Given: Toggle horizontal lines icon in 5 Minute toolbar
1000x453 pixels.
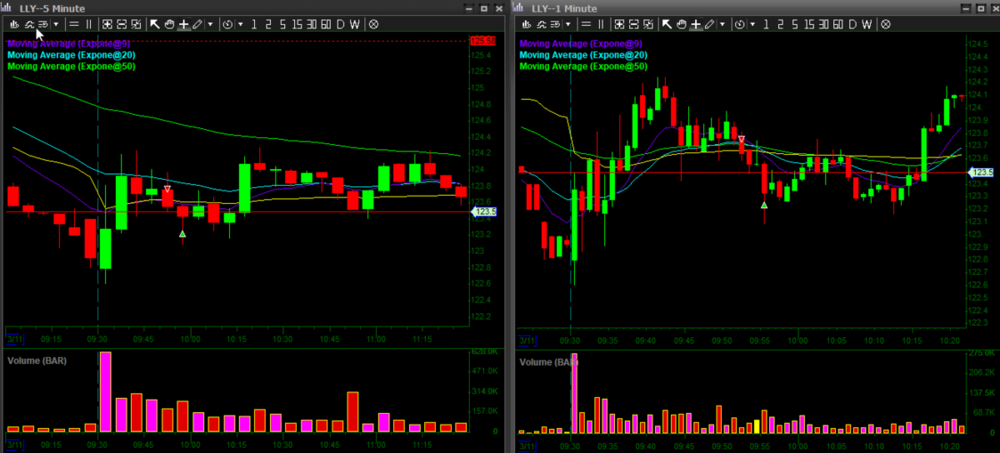Looking at the screenshot, I should pos(74,23).
